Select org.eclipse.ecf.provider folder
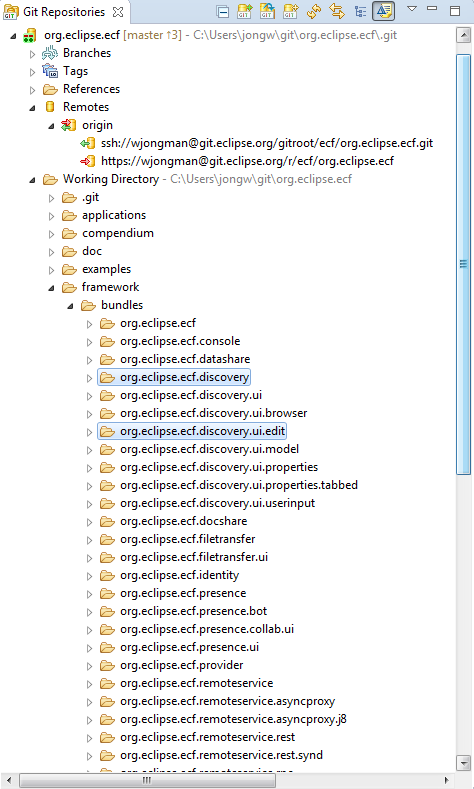The height and width of the screenshot is (789, 474). coord(181,665)
